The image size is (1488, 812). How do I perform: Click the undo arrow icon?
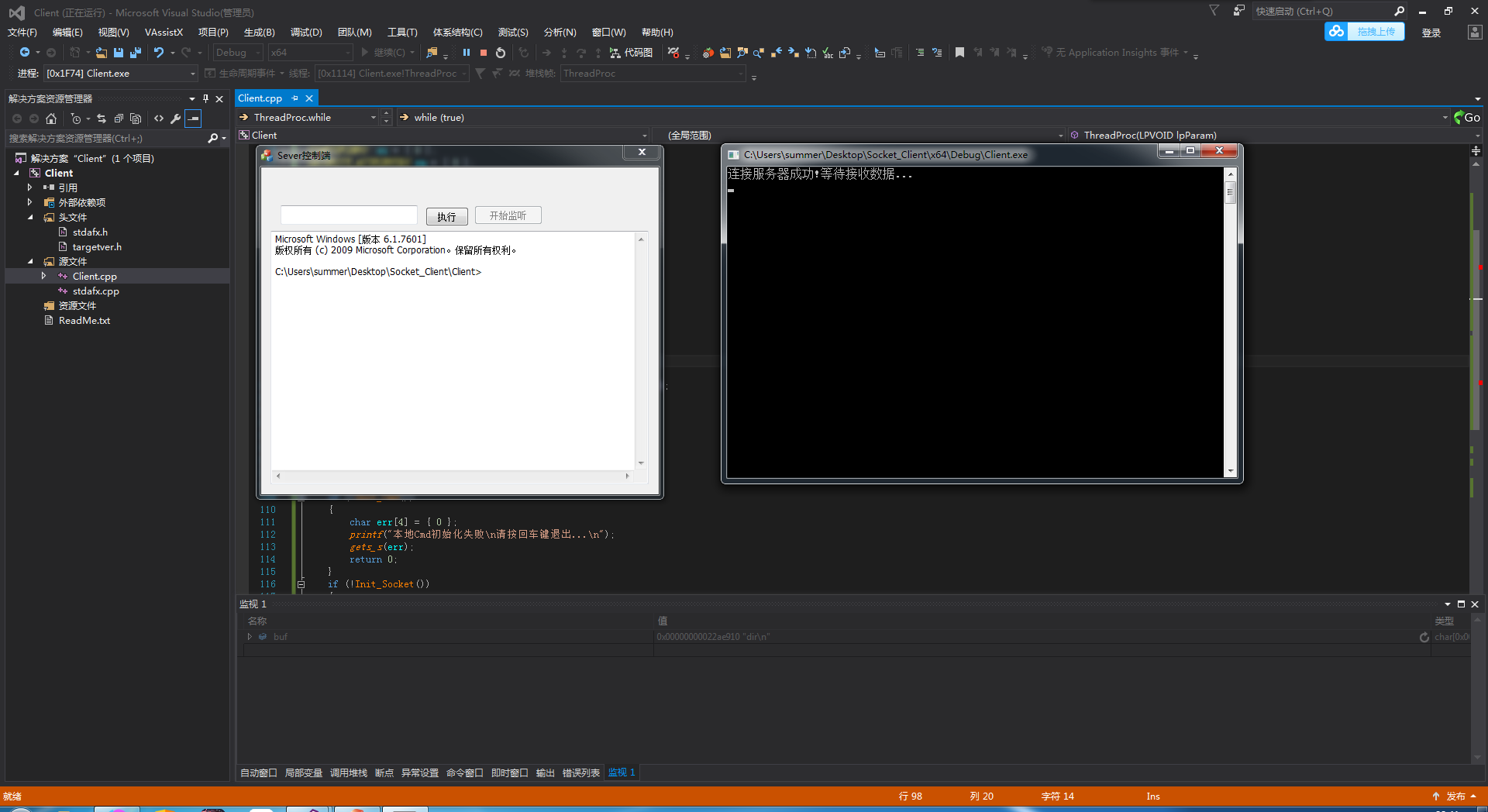pyautogui.click(x=158, y=53)
